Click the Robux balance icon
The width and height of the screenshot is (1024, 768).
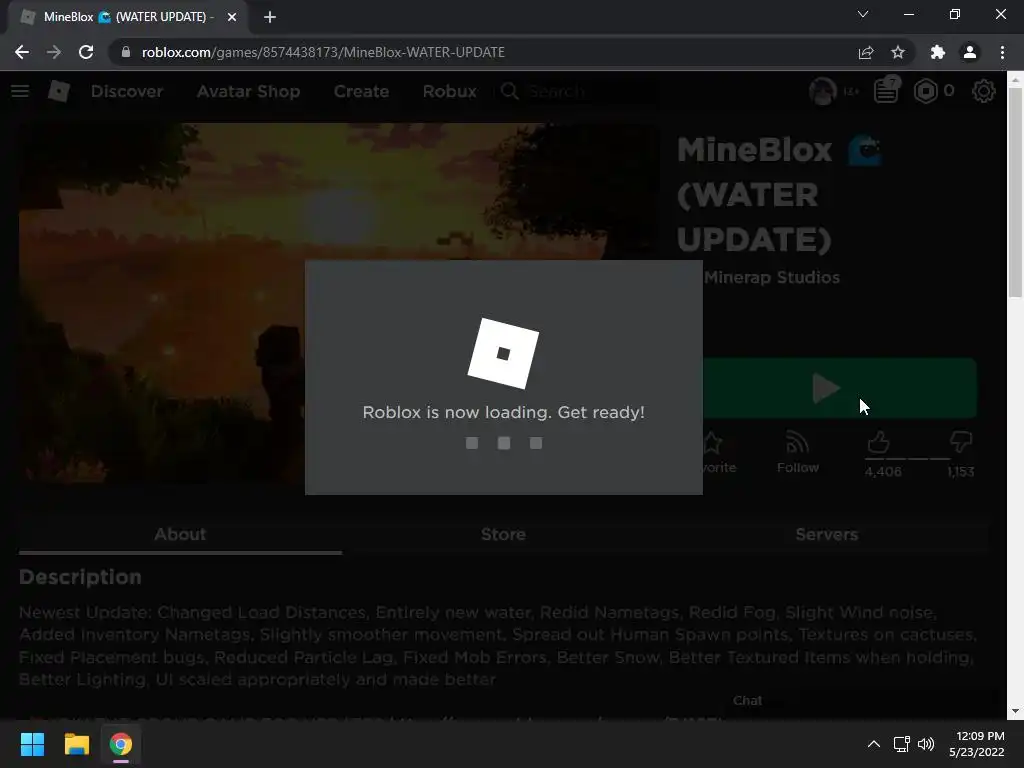(925, 91)
